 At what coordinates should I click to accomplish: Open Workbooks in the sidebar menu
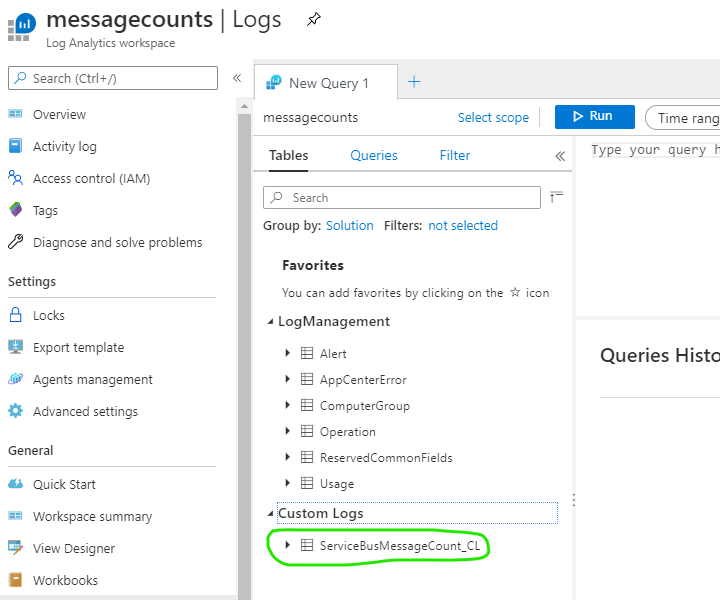[65, 580]
